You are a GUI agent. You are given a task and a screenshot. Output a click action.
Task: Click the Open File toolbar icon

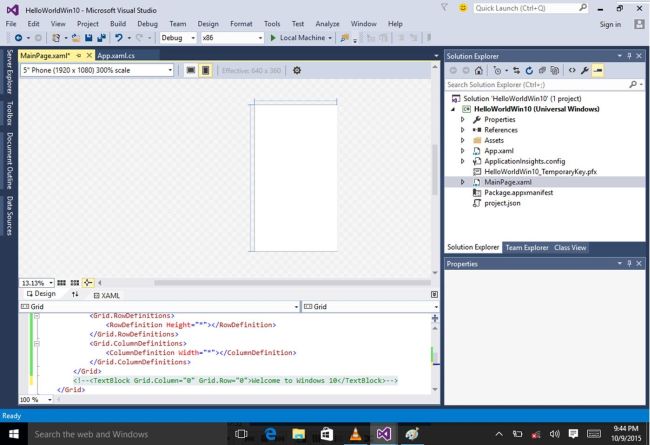click(x=76, y=38)
